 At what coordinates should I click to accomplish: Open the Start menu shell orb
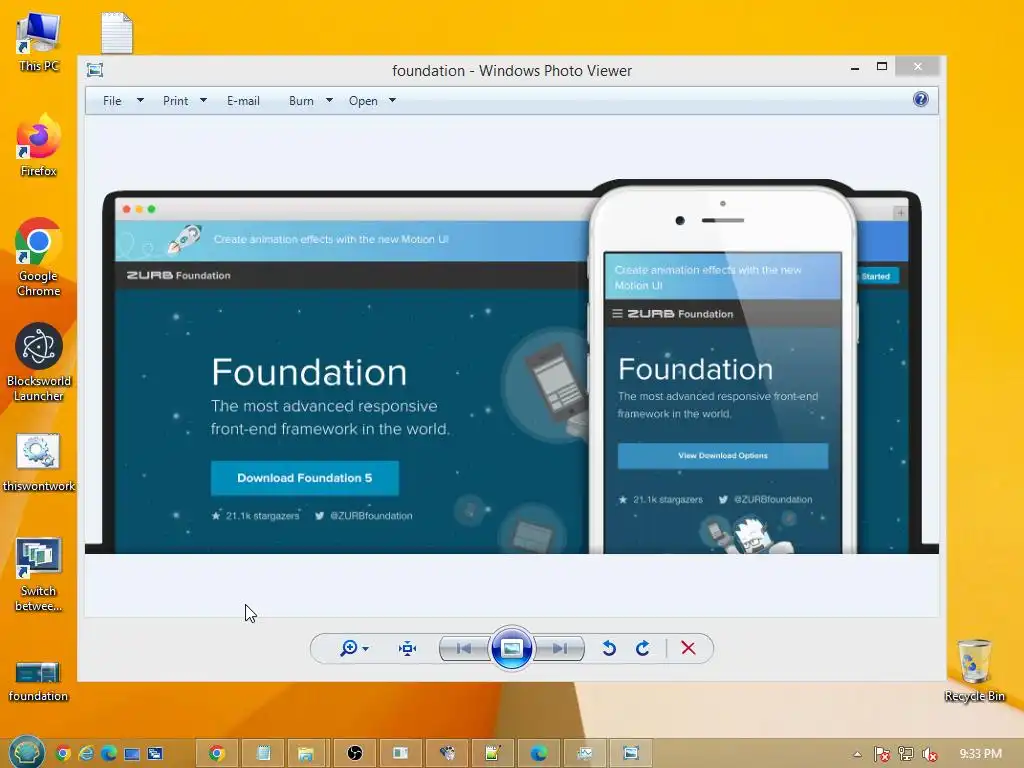26,752
